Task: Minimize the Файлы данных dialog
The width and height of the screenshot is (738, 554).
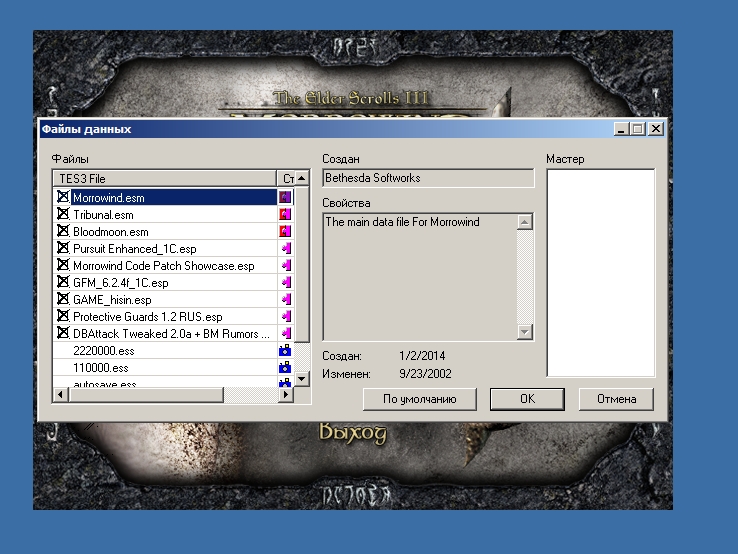Action: 621,129
